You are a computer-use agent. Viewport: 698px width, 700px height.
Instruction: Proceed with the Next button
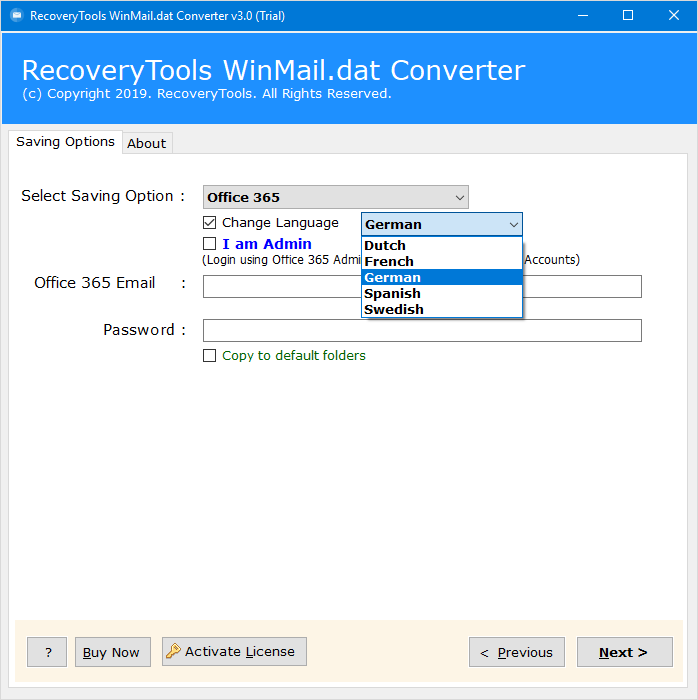click(624, 652)
